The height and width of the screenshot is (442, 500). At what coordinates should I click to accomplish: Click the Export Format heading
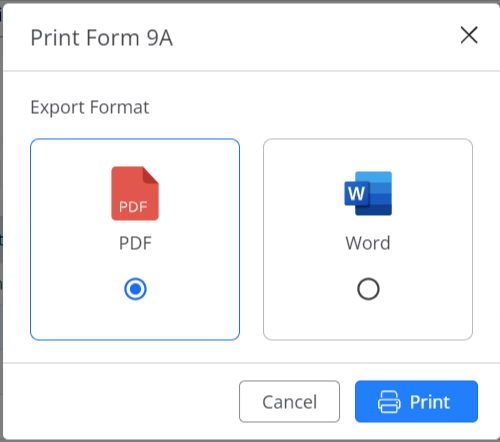click(x=90, y=108)
